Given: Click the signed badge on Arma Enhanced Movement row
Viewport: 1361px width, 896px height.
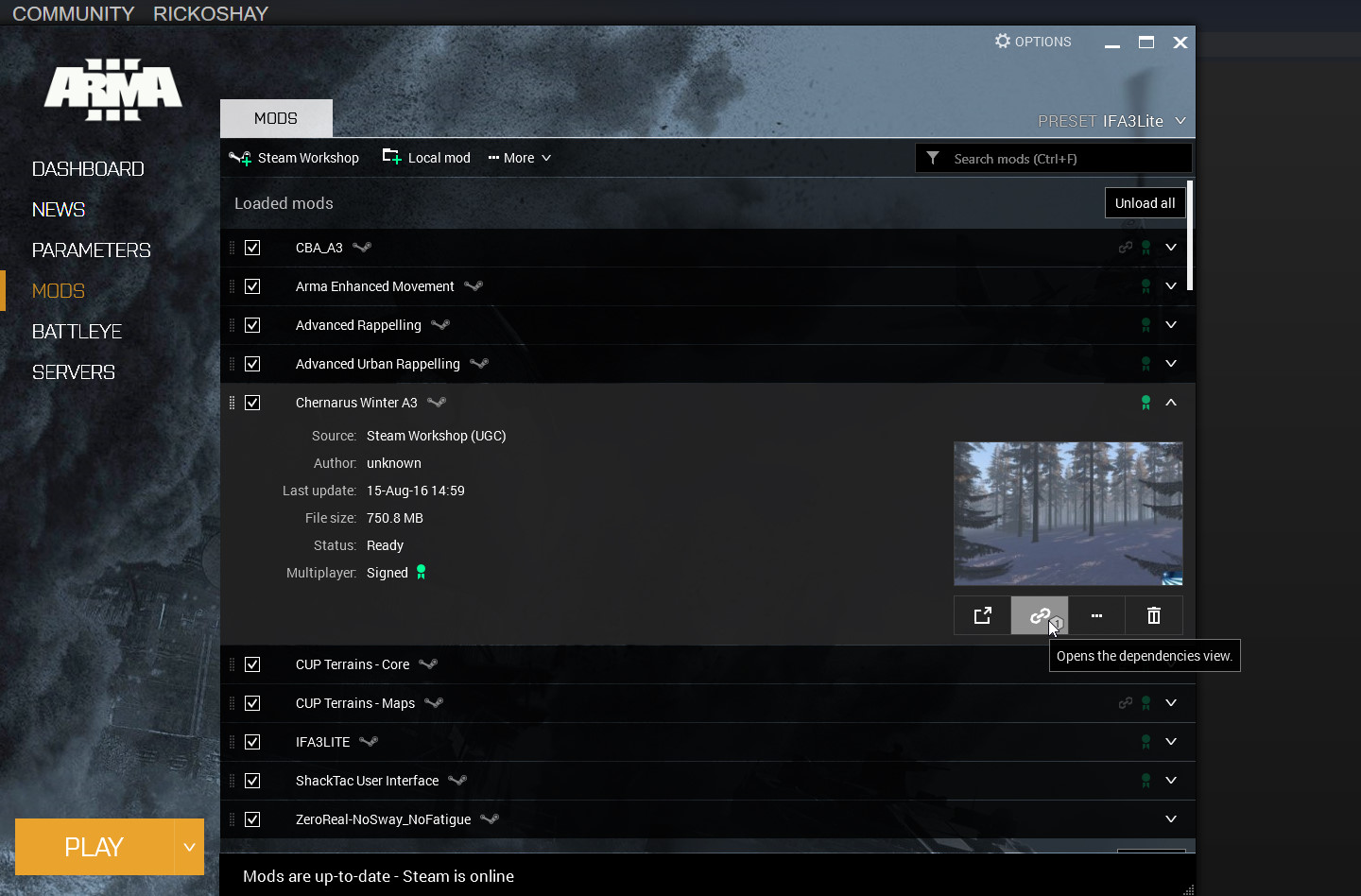Looking at the screenshot, I should click(1146, 286).
